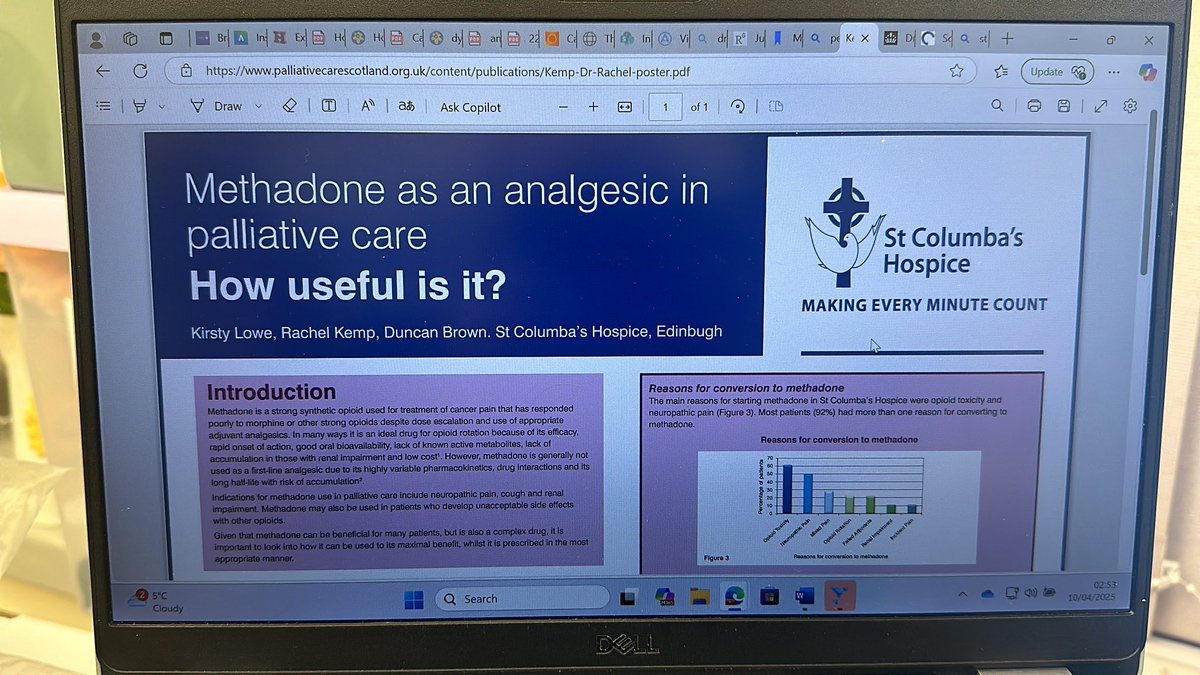
Task: View site information lock icon
Action: 186,71
